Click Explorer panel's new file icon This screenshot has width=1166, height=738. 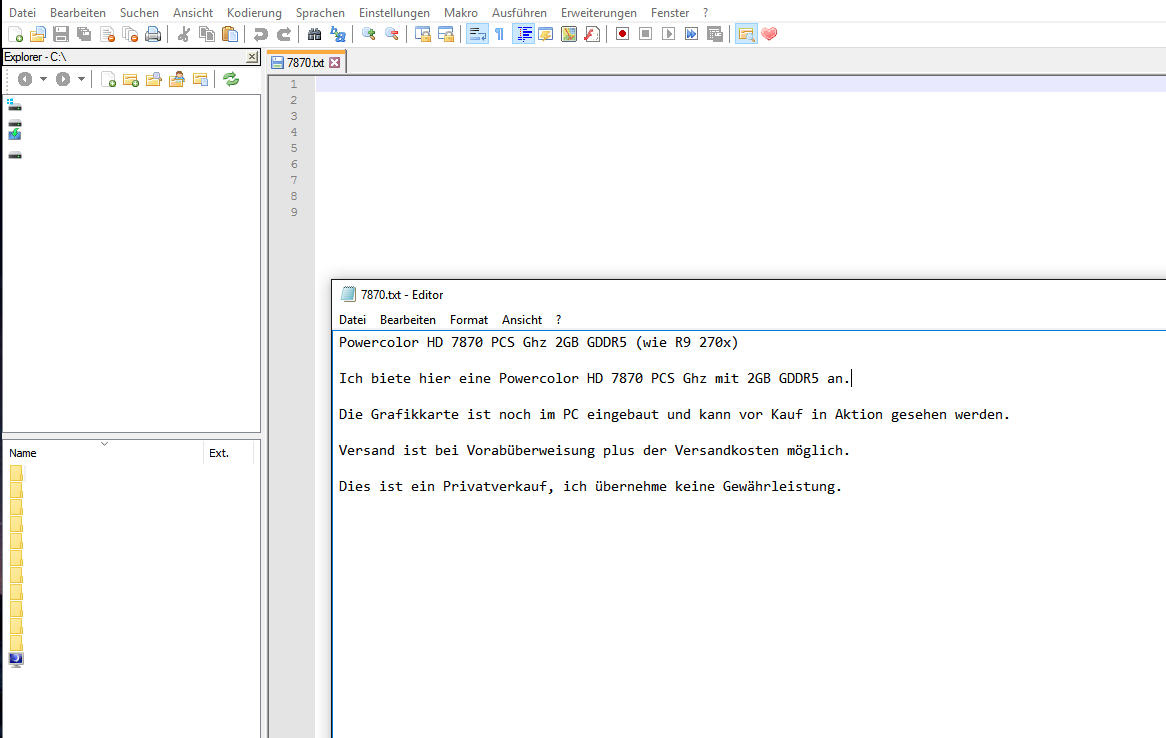click(109, 80)
